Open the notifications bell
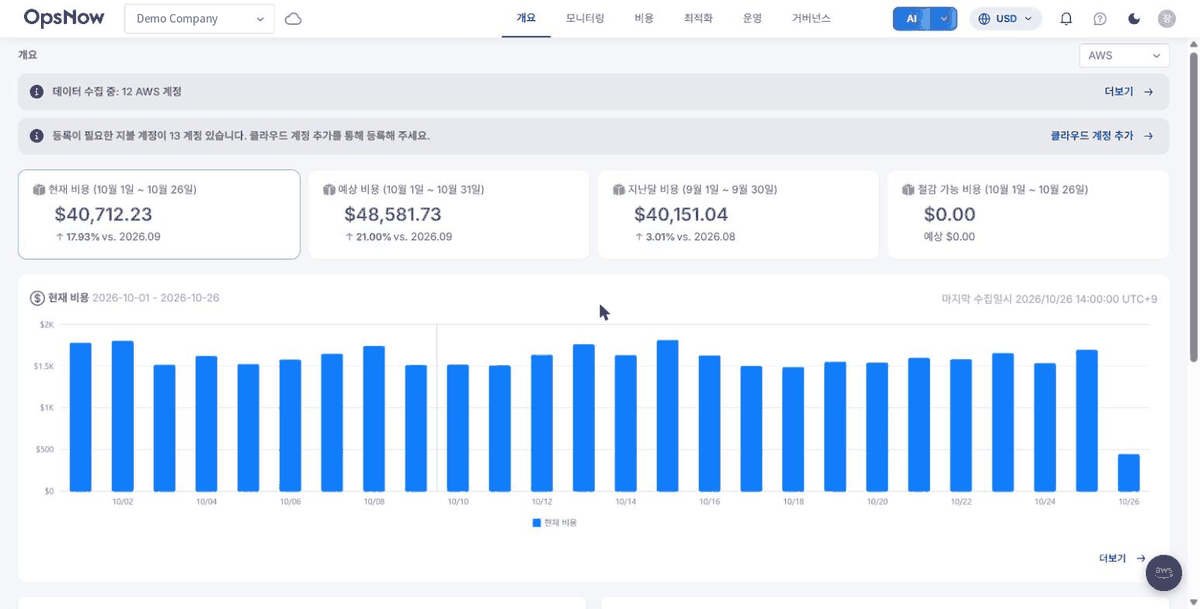The image size is (1200, 609). click(x=1066, y=19)
